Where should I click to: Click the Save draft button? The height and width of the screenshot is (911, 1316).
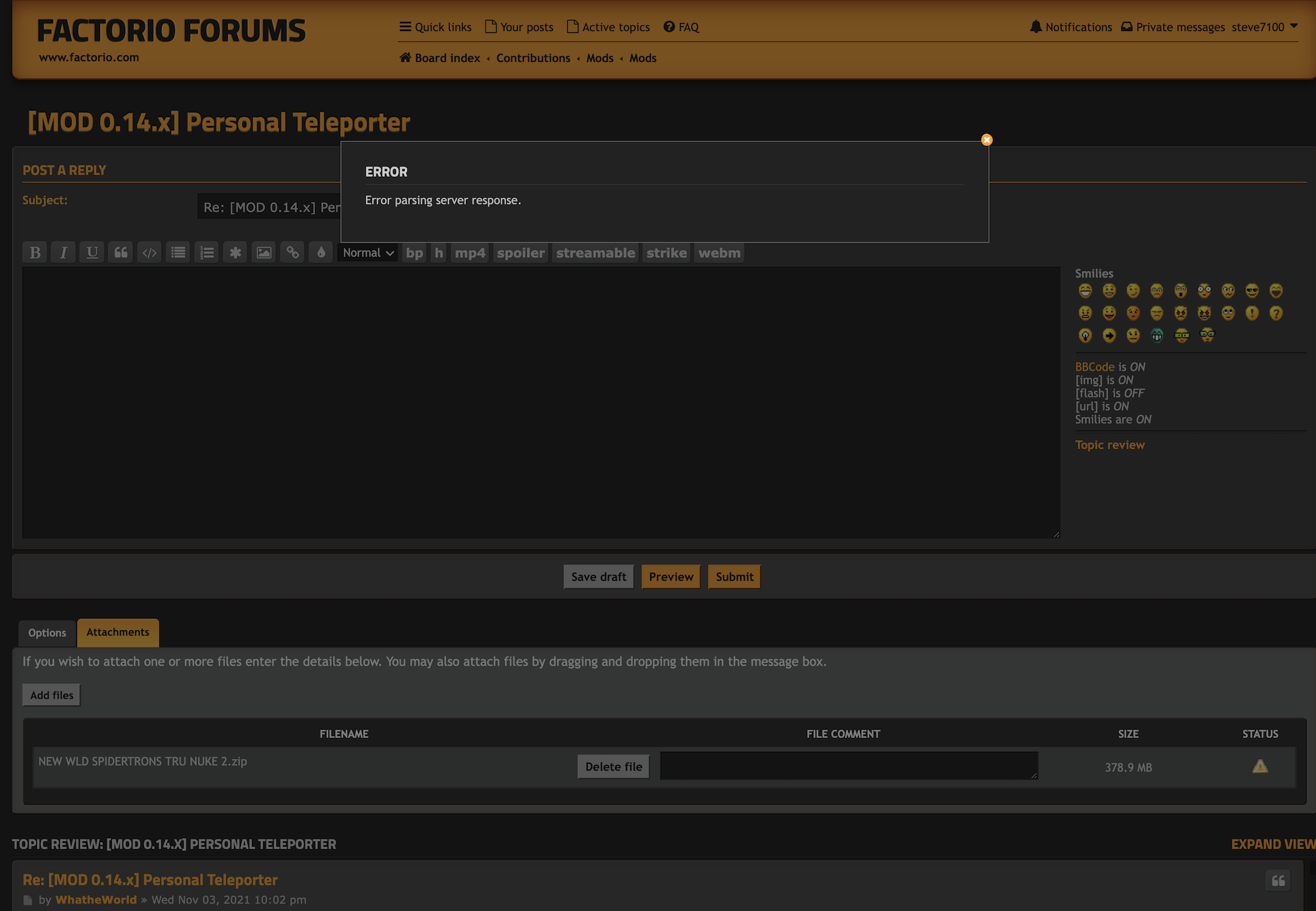tap(598, 577)
